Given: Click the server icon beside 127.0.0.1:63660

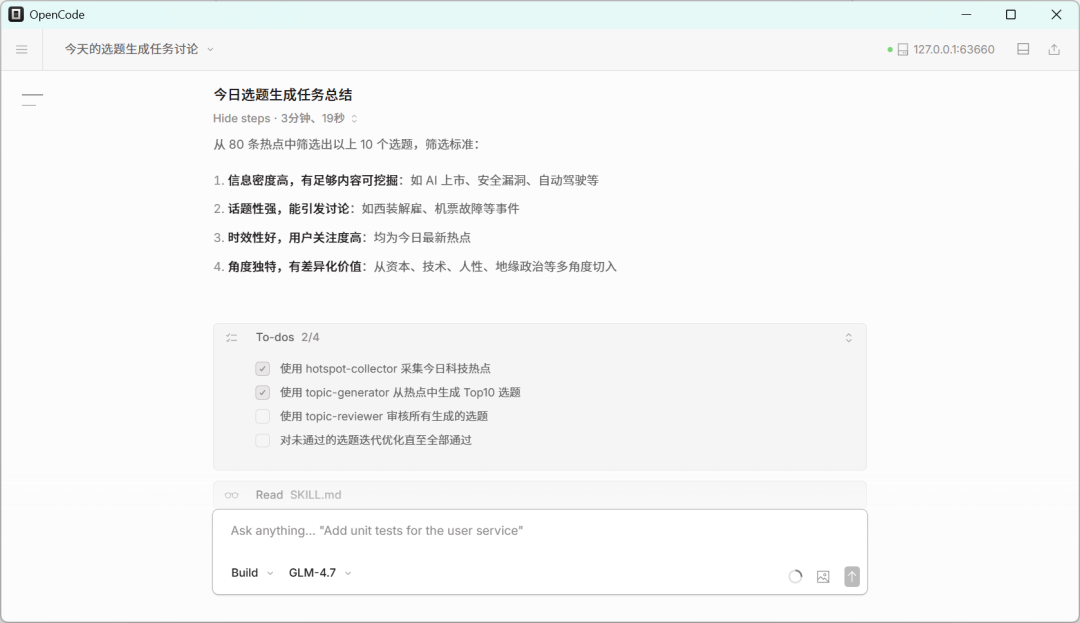Looking at the screenshot, I should click(x=904, y=47).
